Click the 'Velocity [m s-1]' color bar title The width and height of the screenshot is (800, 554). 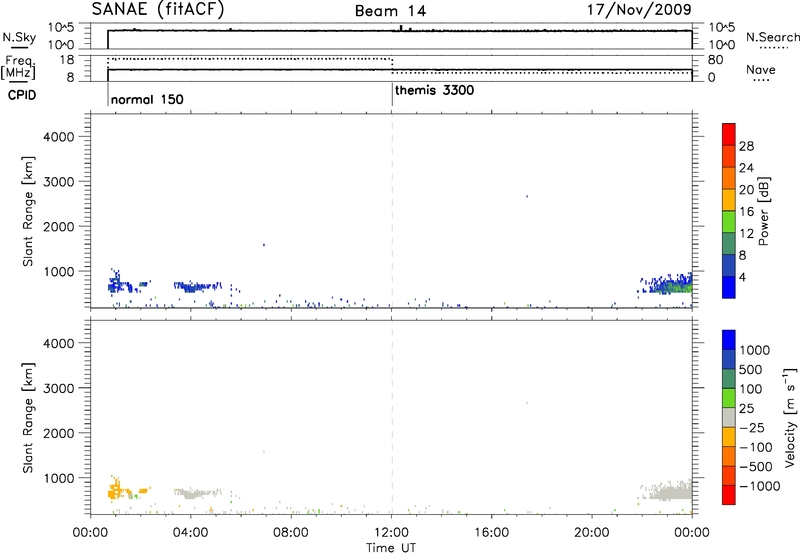click(x=790, y=417)
